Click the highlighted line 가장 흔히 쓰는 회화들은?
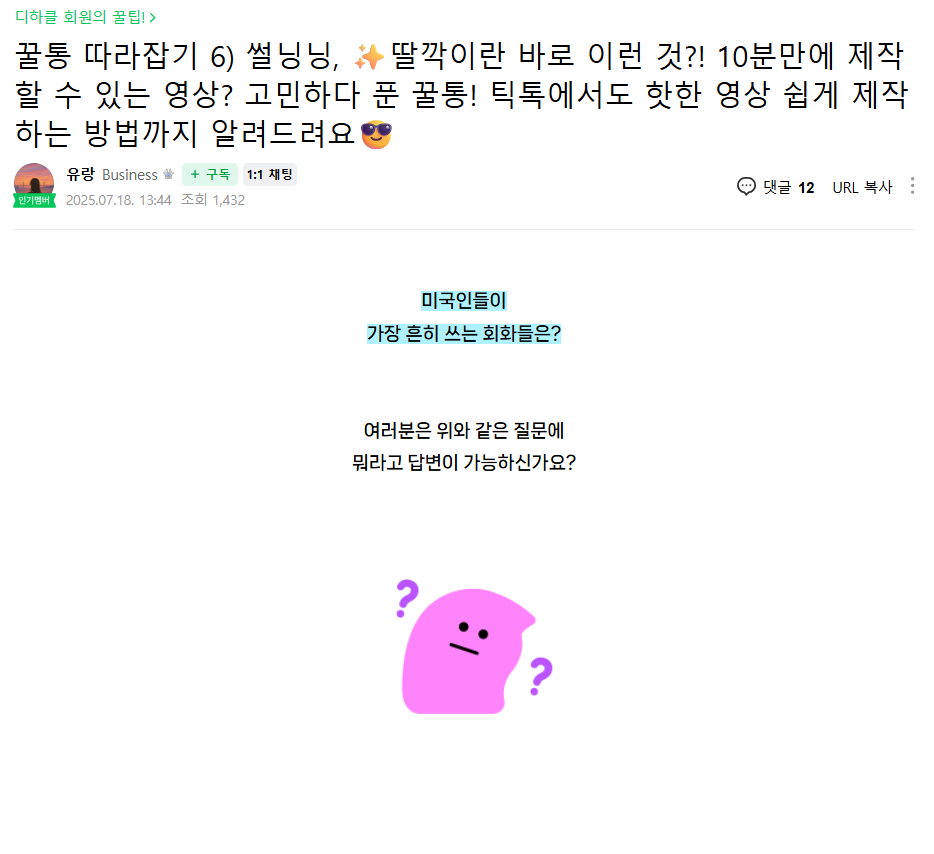 (463, 334)
